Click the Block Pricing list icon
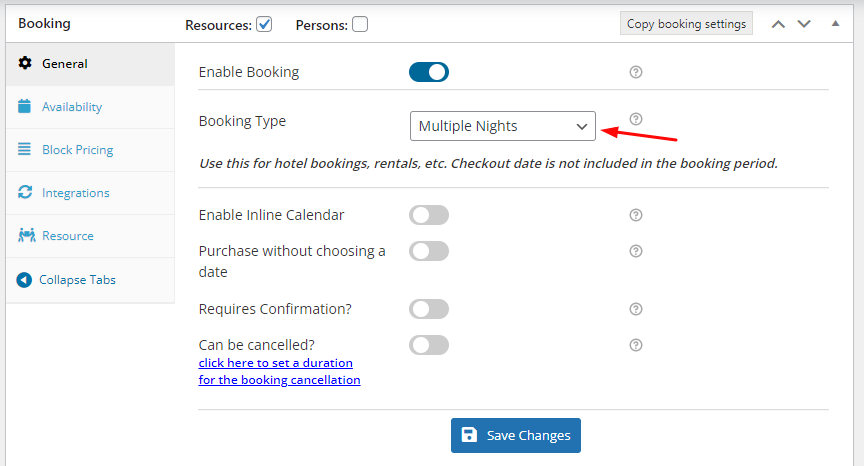The height and width of the screenshot is (466, 864). click(x=24, y=149)
